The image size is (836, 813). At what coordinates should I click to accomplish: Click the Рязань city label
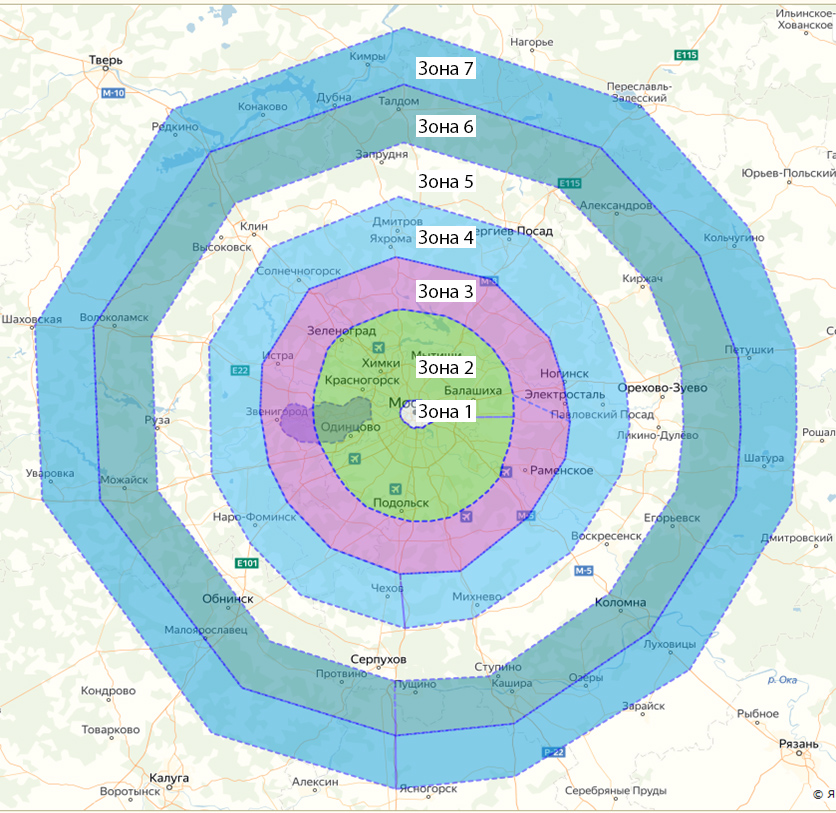point(799,744)
